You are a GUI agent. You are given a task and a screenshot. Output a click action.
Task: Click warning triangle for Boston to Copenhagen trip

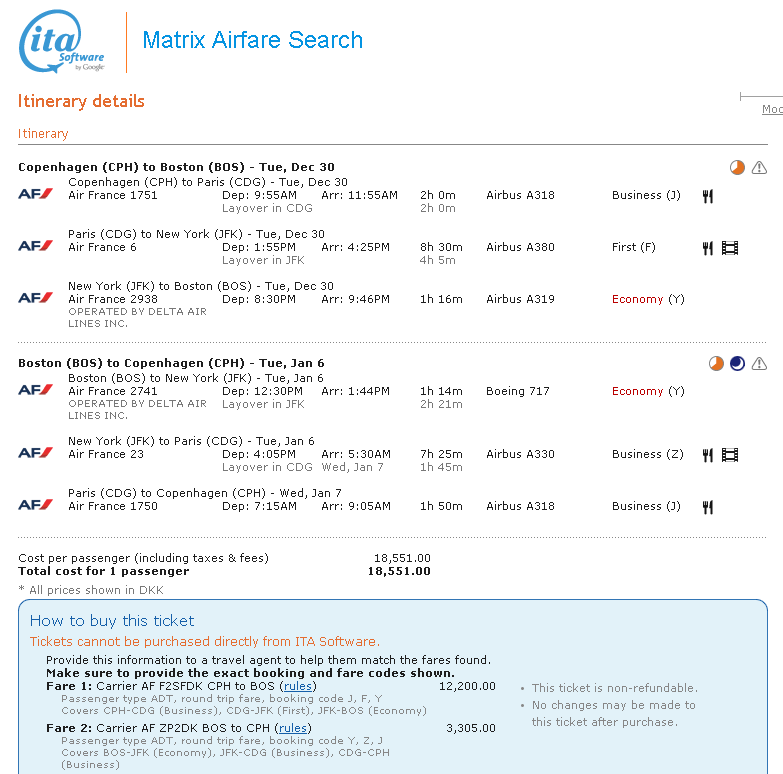pyautogui.click(x=759, y=364)
